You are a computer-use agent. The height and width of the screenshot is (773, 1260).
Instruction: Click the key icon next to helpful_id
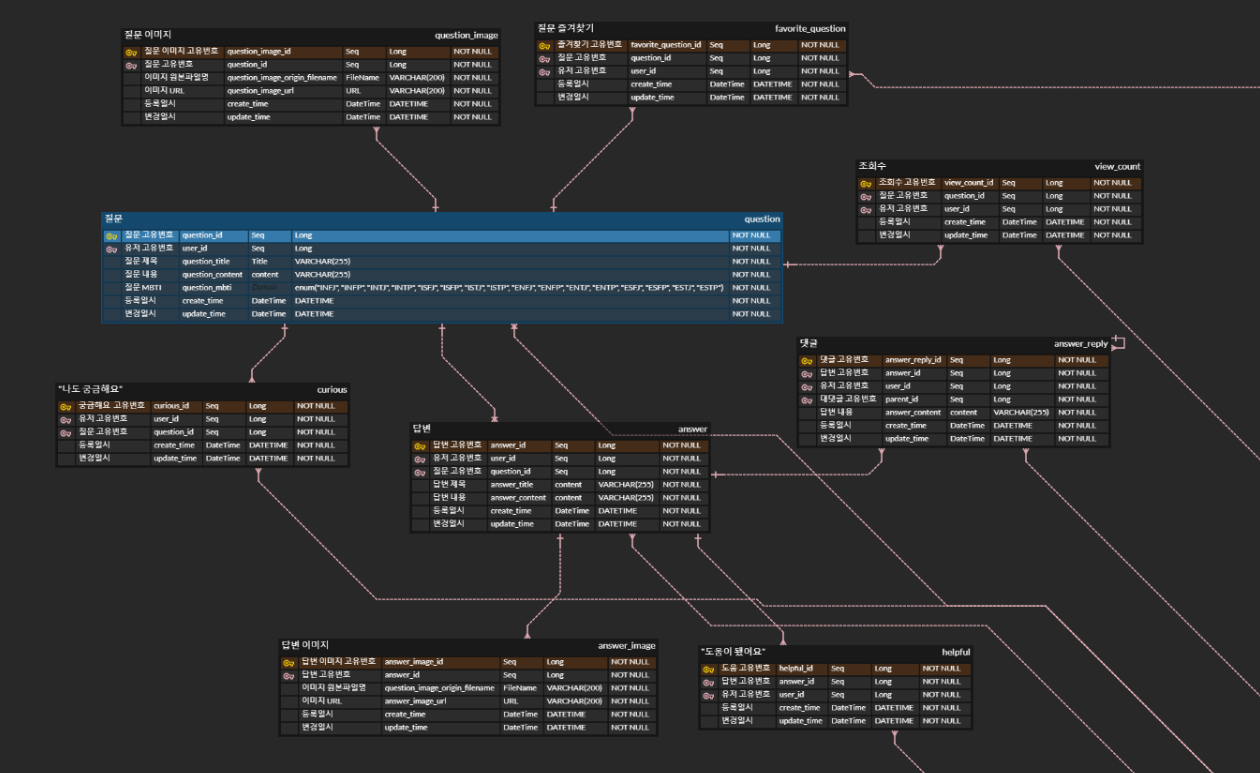click(x=711, y=667)
